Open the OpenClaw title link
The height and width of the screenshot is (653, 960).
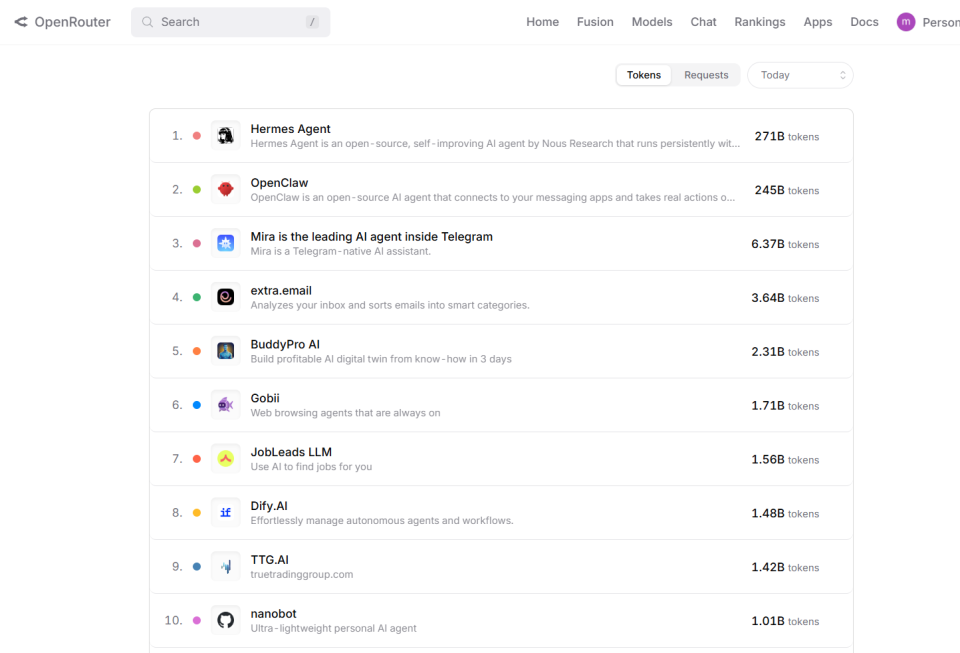pos(279,183)
